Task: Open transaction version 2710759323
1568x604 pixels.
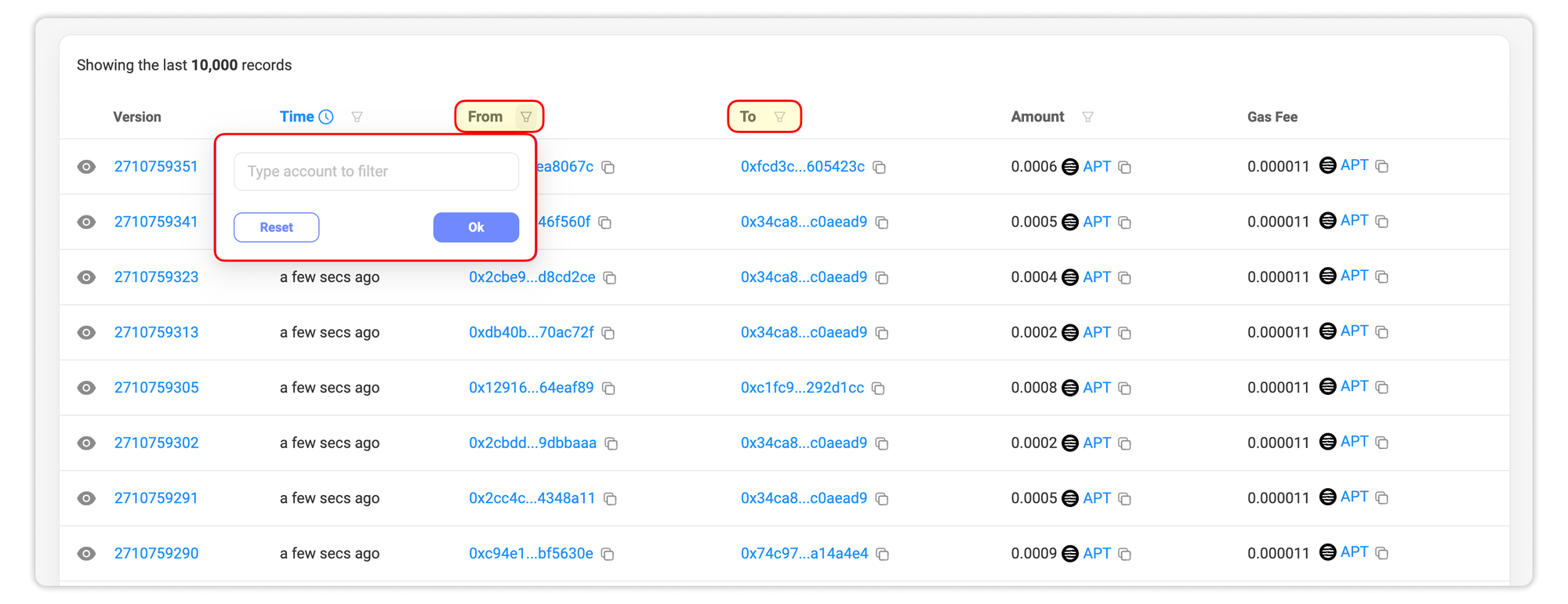Action: point(157,277)
